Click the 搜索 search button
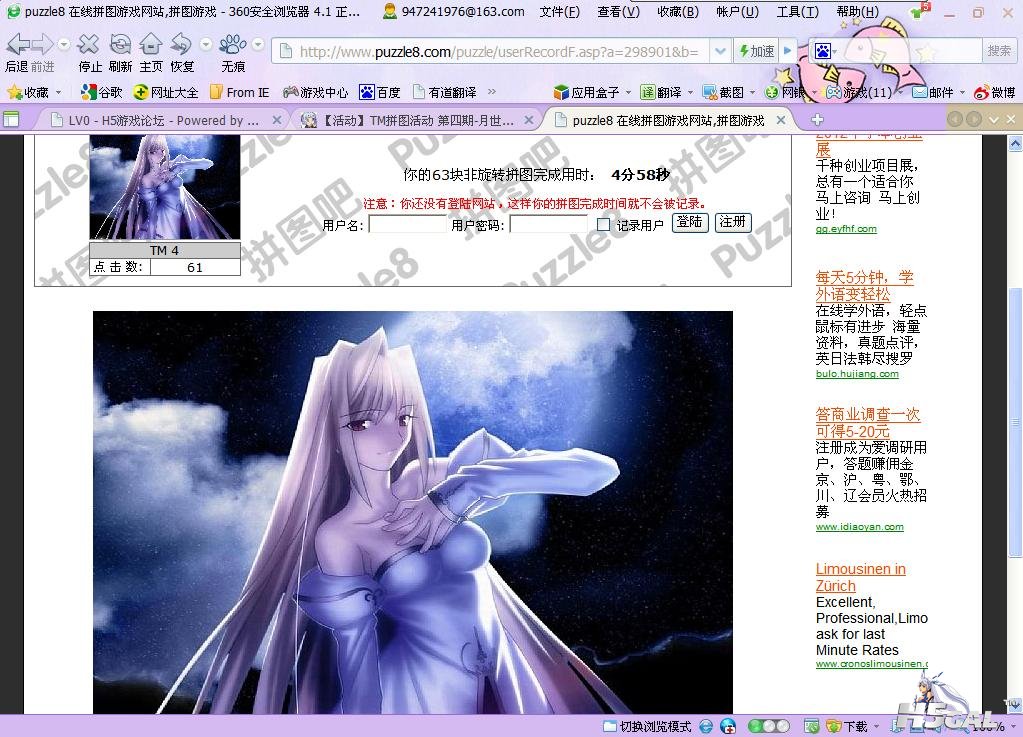Viewport: 1023px width, 737px height. 999,50
